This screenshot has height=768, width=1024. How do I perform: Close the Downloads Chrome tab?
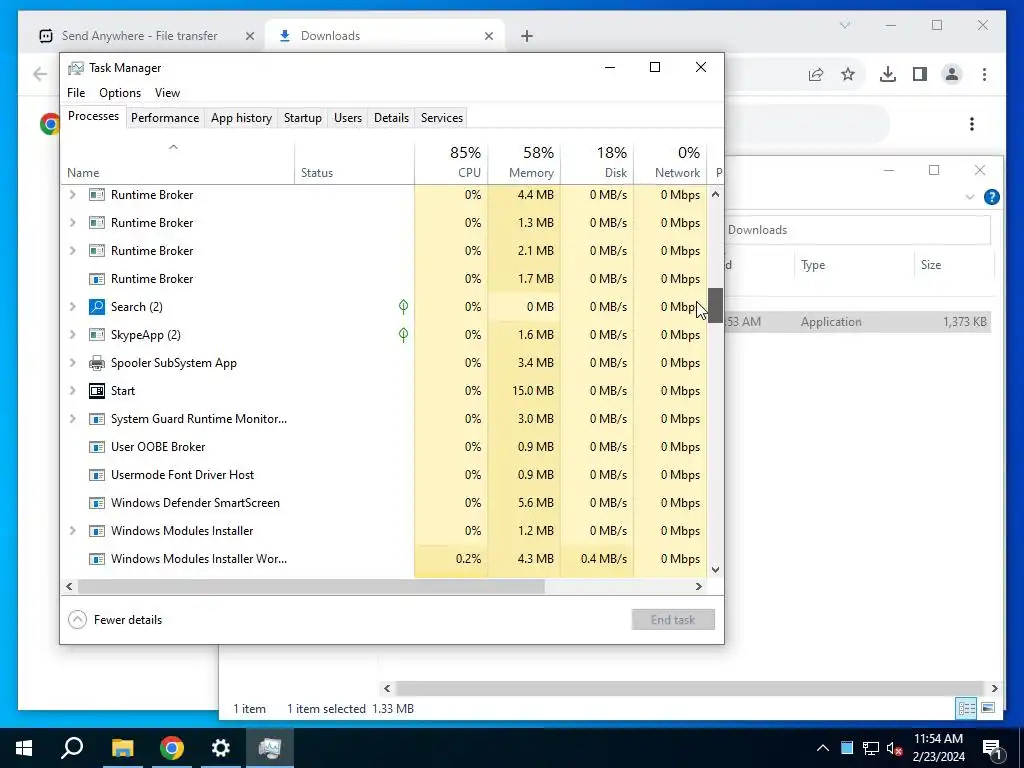point(488,36)
